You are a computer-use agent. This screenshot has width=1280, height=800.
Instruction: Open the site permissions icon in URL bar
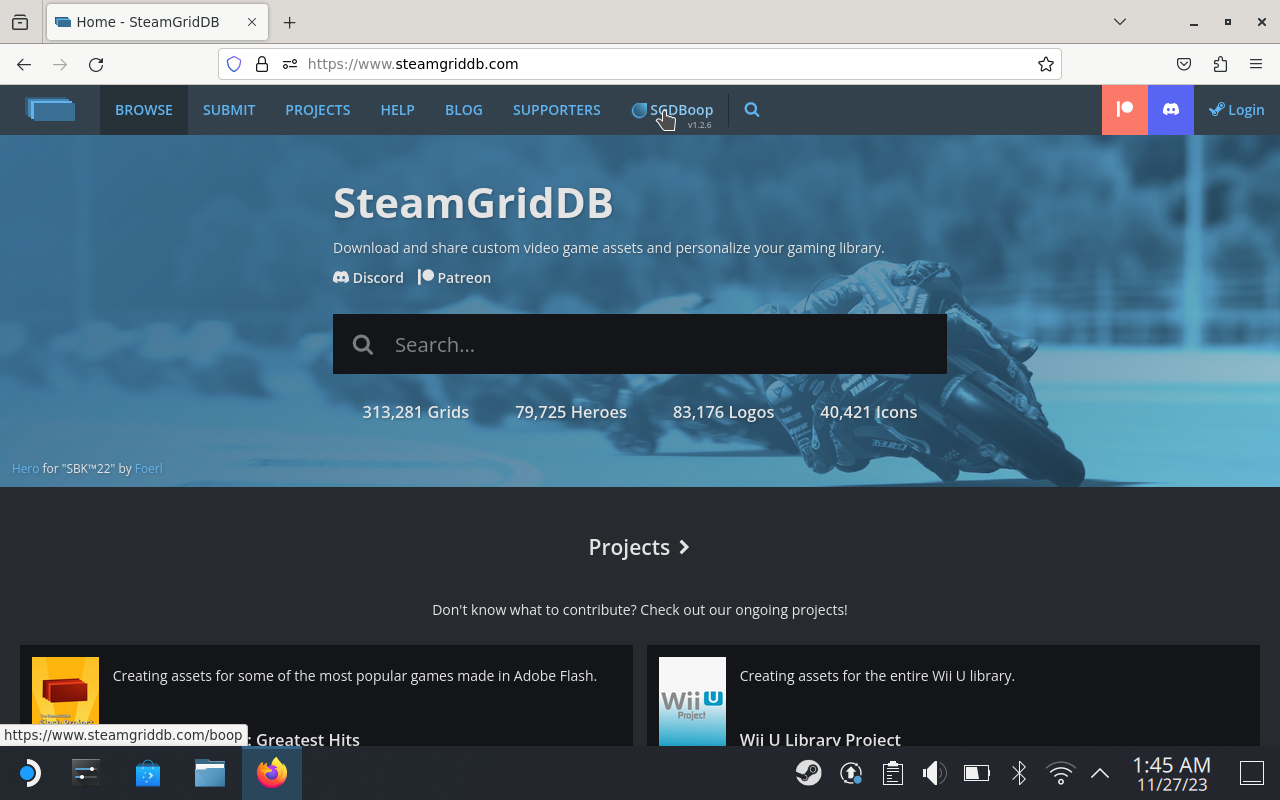click(290, 64)
